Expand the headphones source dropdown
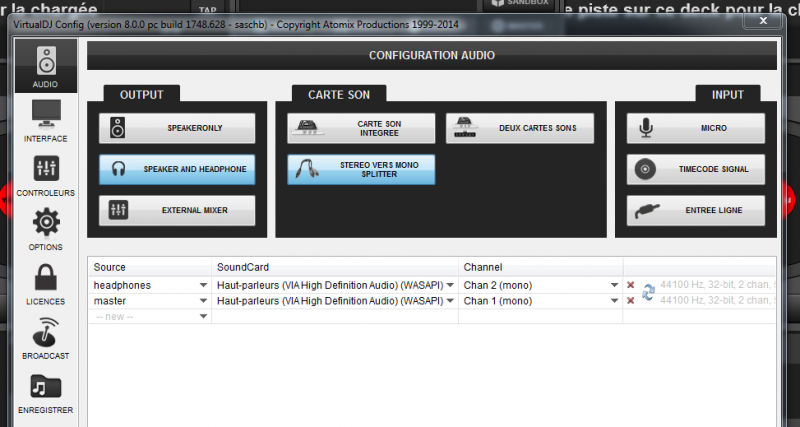The image size is (800, 427). [203, 285]
